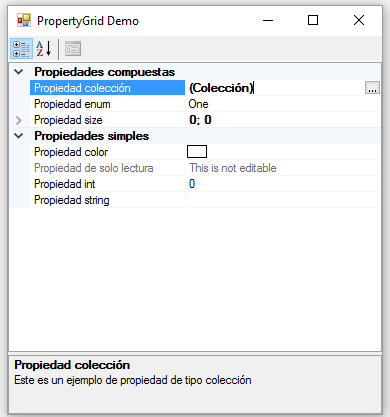Sort properties alphabetically with A-Z icon
390x417 pixels.
tap(44, 49)
